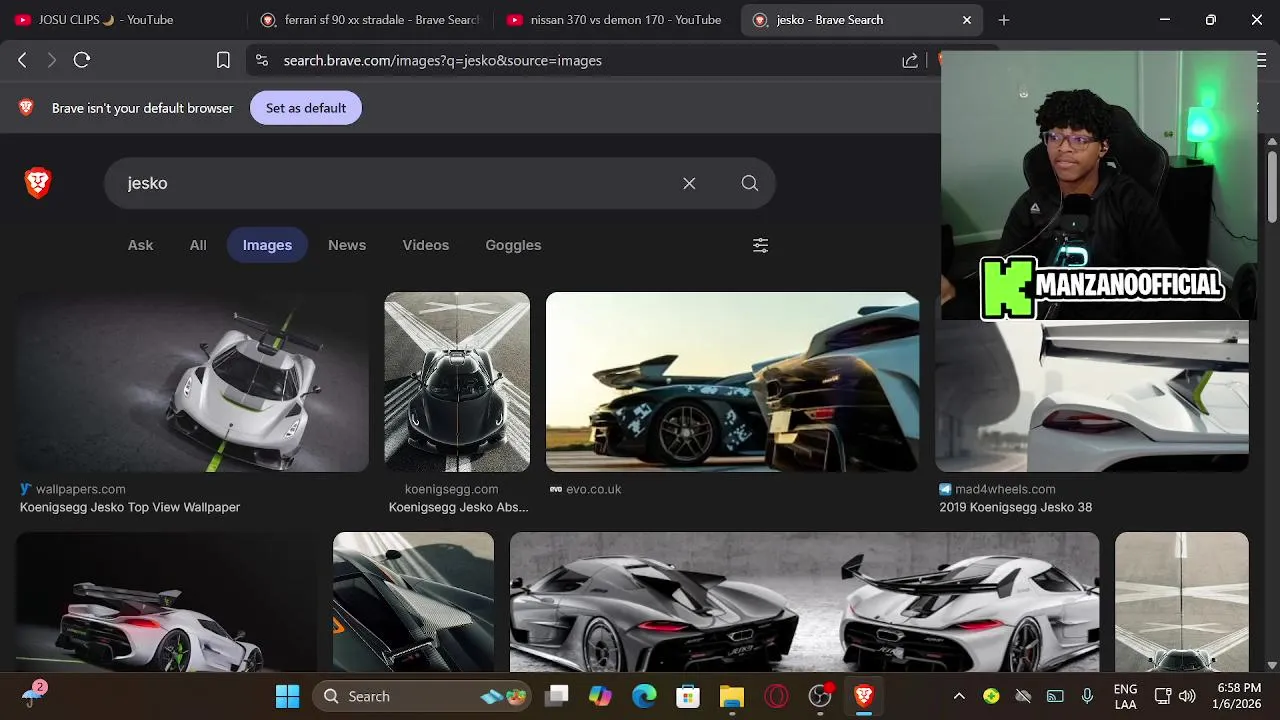
Task: Switch to nissan 370 vs demon 170 tab
Action: click(615, 20)
